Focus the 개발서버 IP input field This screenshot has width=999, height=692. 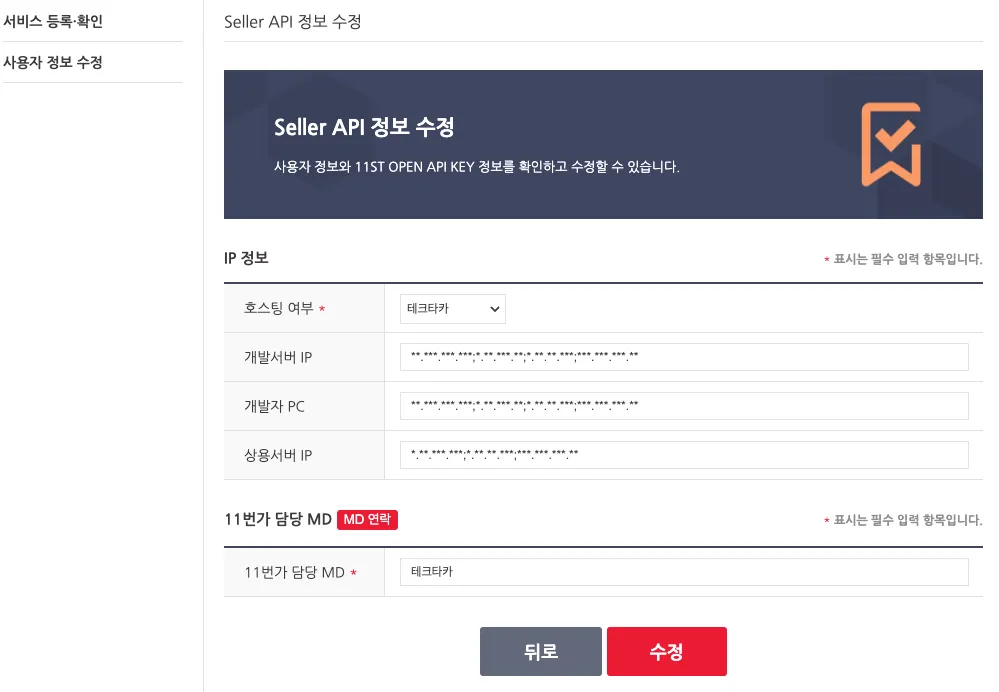click(683, 357)
